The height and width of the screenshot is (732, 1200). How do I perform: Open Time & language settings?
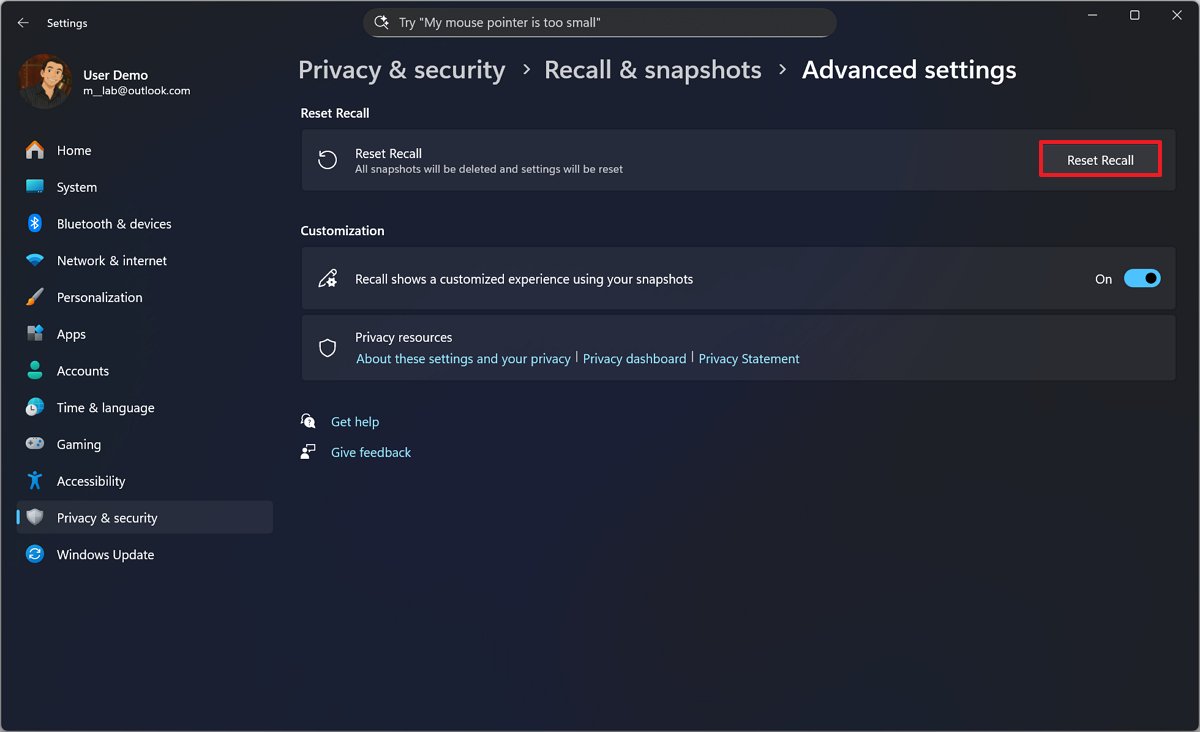tap(105, 407)
